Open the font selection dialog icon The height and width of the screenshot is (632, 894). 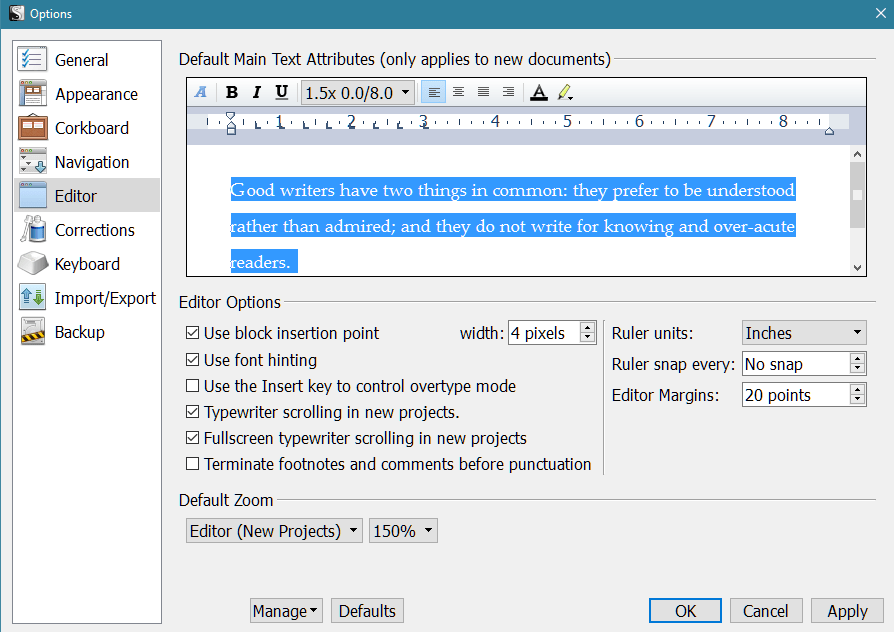coord(201,92)
